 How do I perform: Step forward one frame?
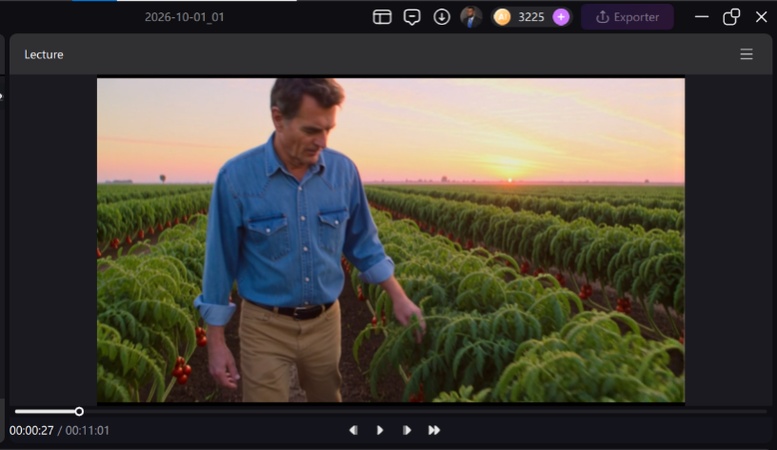click(407, 430)
